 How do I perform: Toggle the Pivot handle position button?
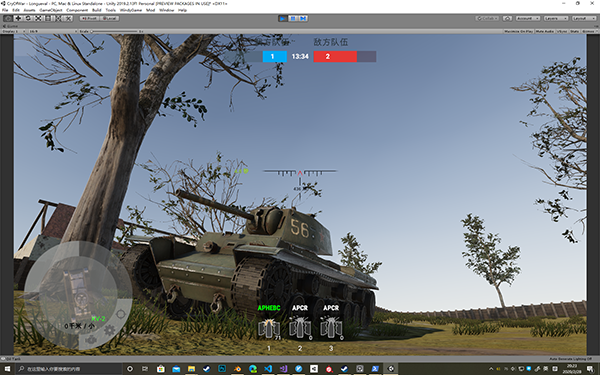click(90, 18)
